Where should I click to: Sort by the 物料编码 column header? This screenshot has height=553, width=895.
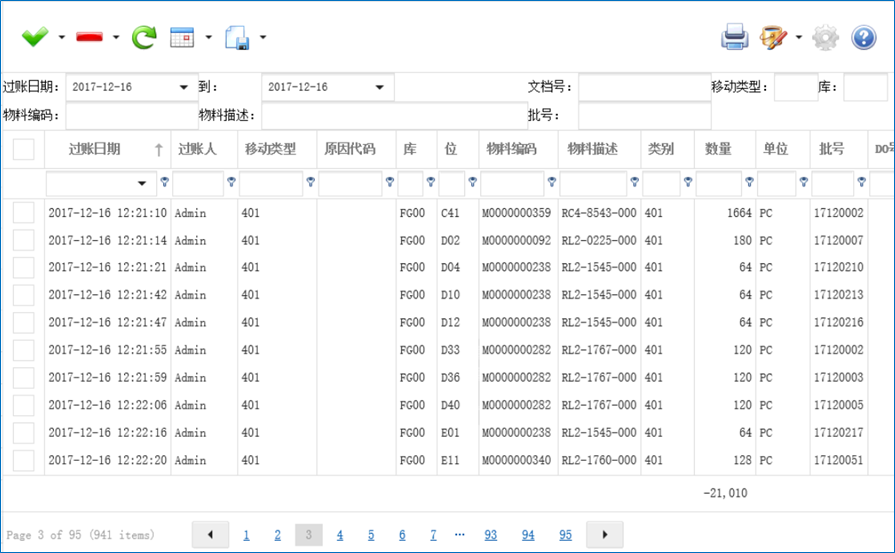511,149
